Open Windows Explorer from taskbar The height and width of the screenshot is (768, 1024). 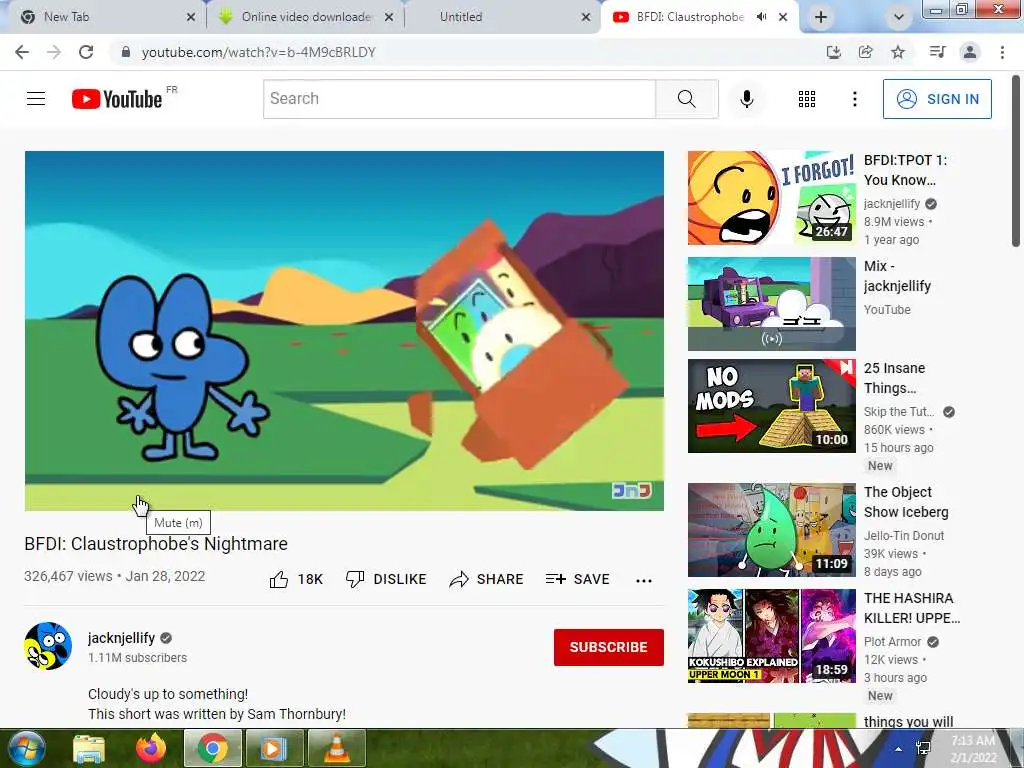[x=89, y=748]
